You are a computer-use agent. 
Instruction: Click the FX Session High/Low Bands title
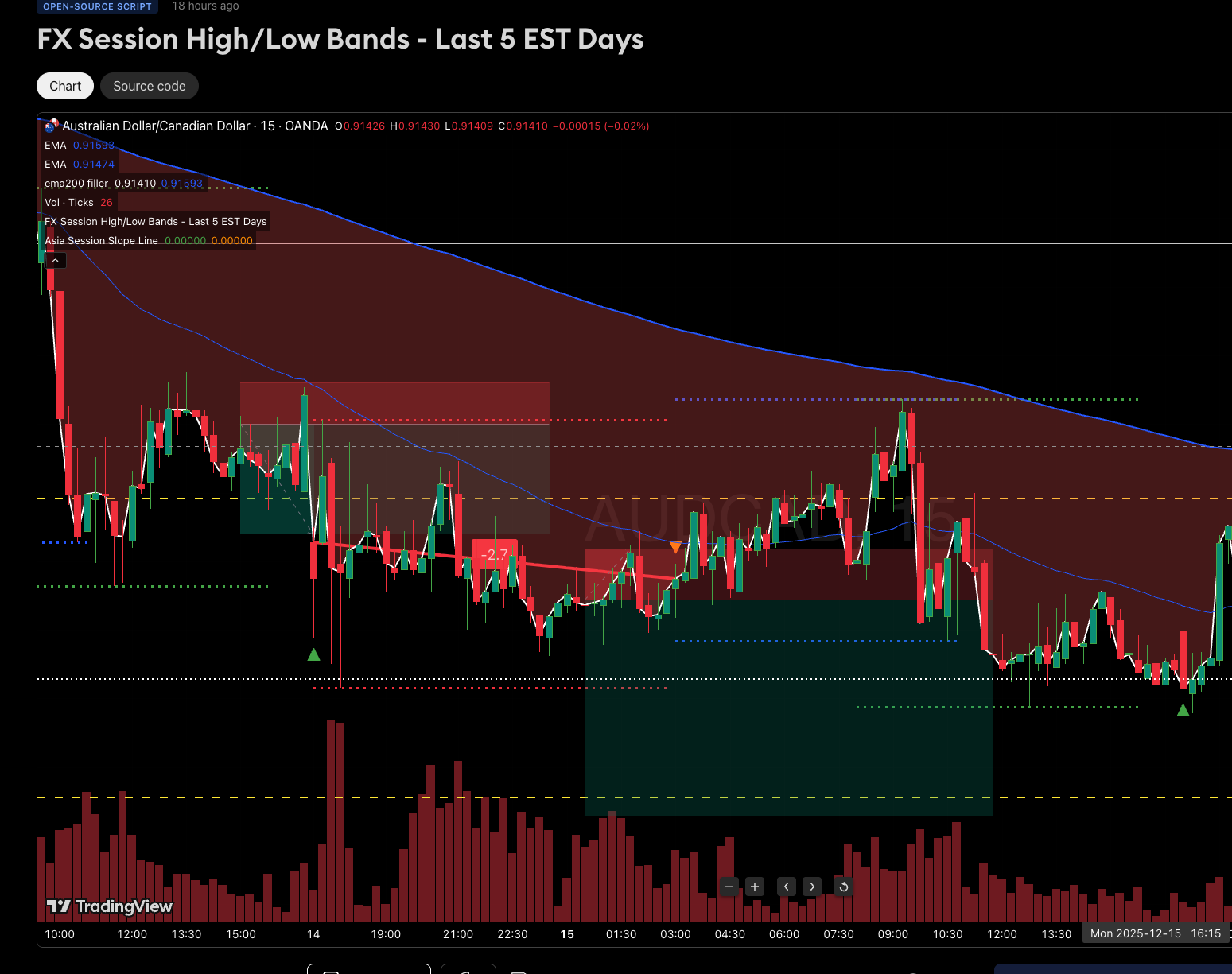tap(340, 38)
